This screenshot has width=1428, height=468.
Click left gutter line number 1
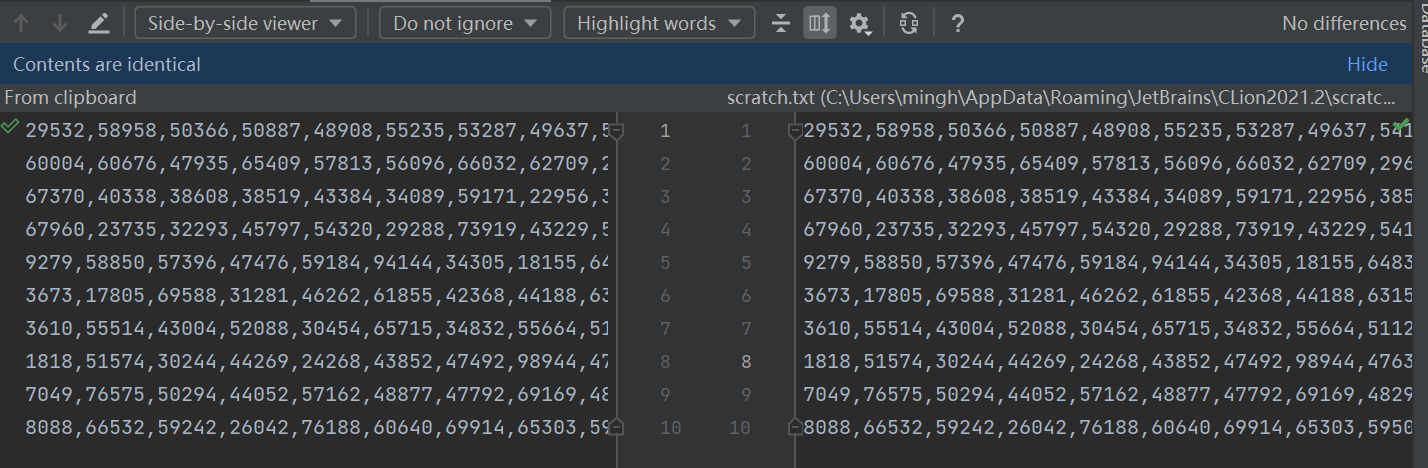point(666,131)
